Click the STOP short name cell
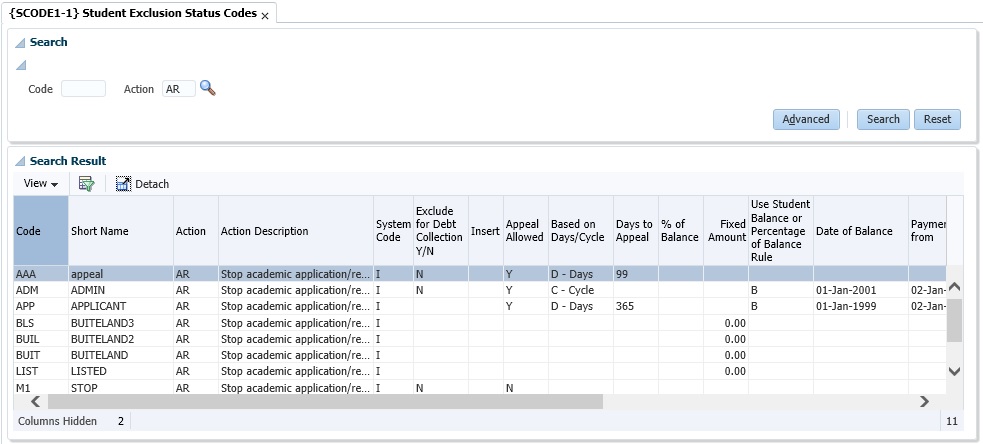983x444 pixels. point(121,388)
